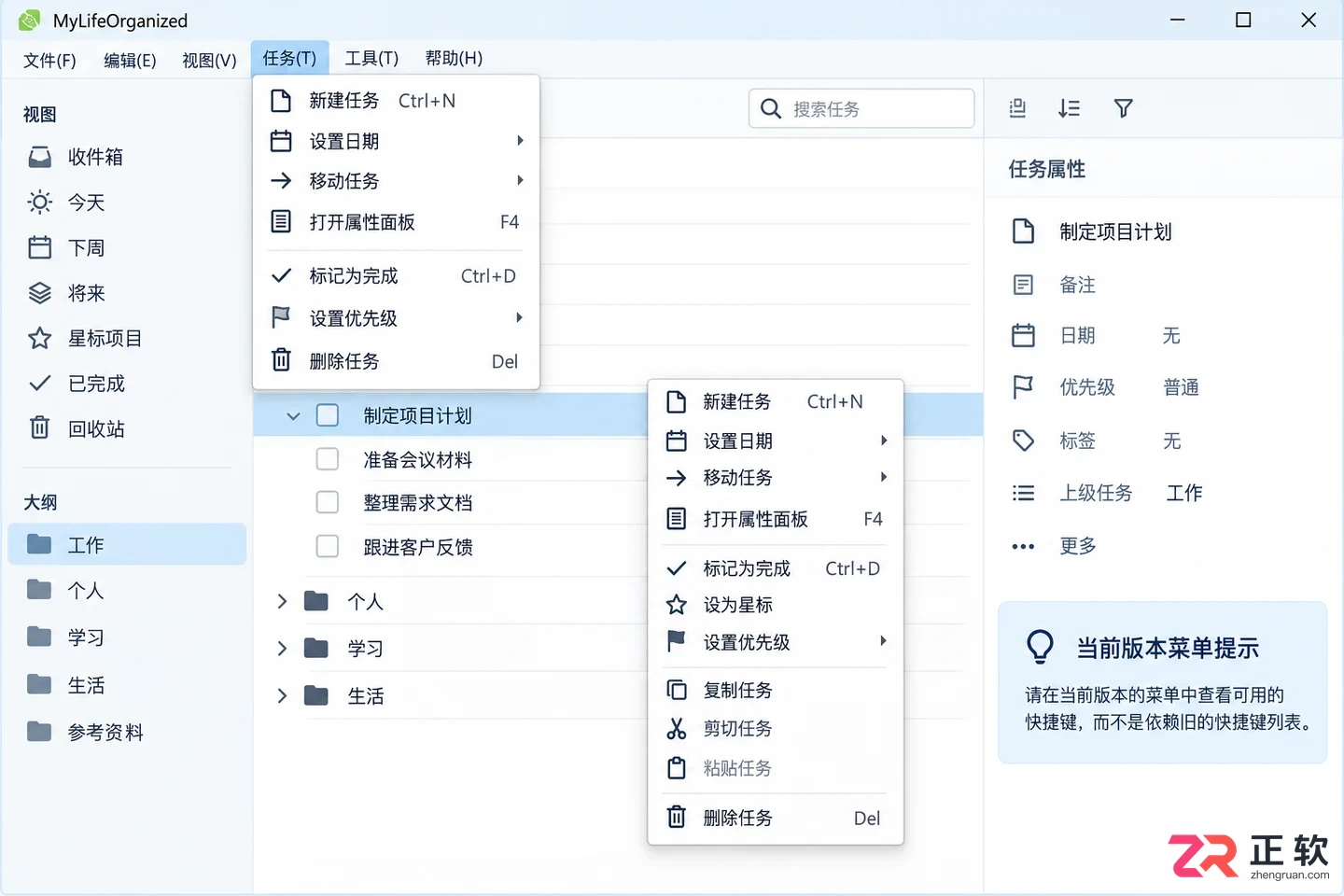Choose 粘贴任务 in the context menu
Image resolution: width=1344 pixels, height=896 pixels.
(776, 768)
